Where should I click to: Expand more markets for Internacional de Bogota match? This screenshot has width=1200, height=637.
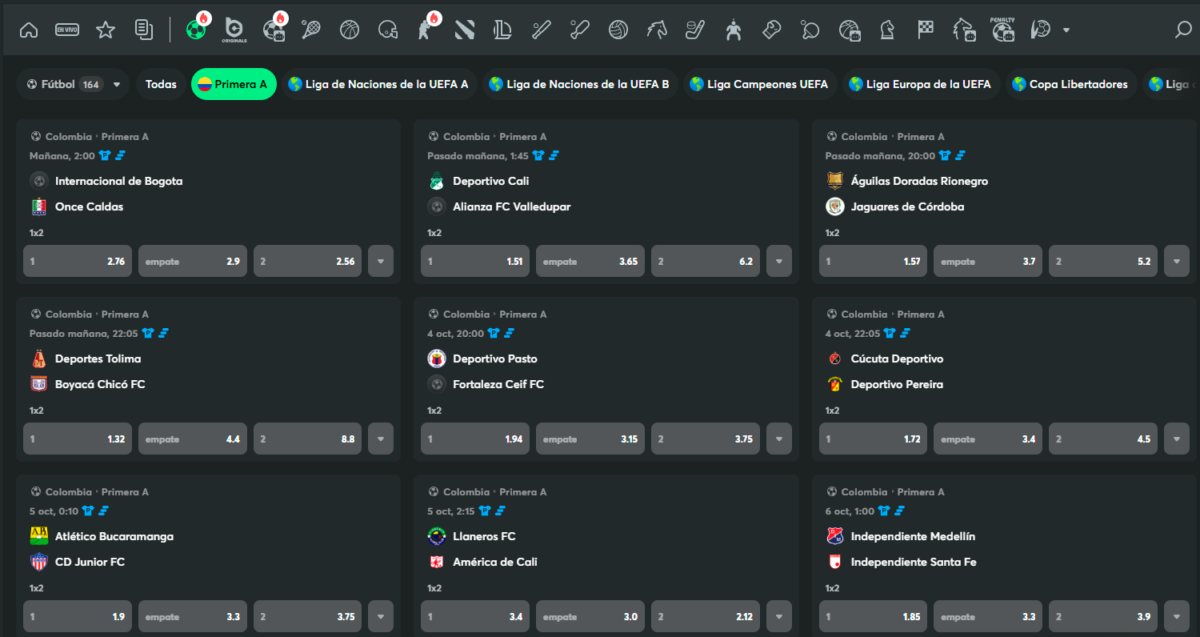click(381, 261)
